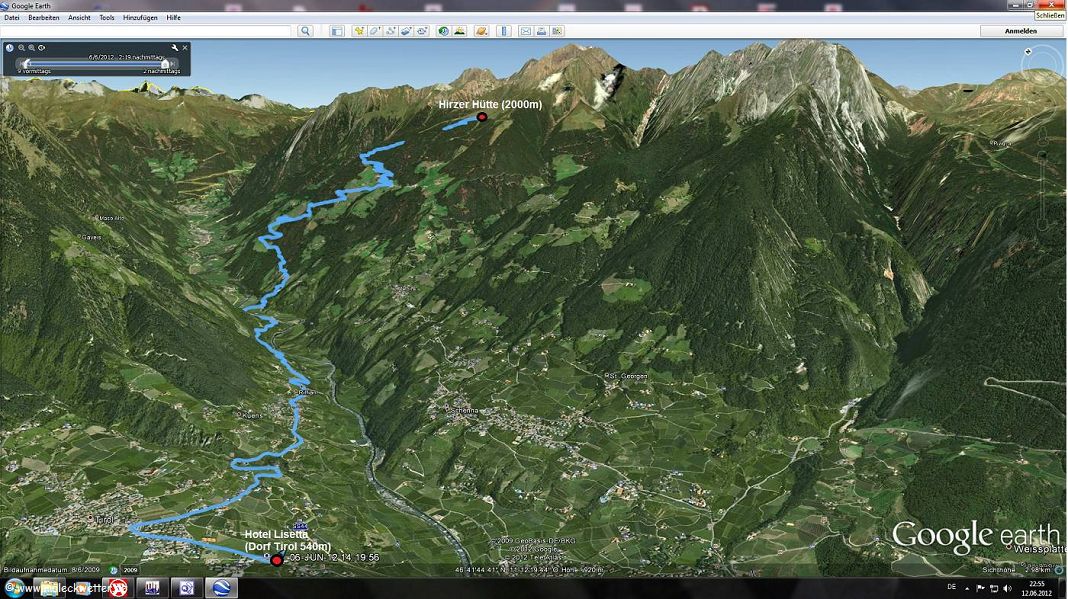The height and width of the screenshot is (599, 1068).
Task: Click the Hirzer Hütte red placemark
Action: tap(482, 117)
